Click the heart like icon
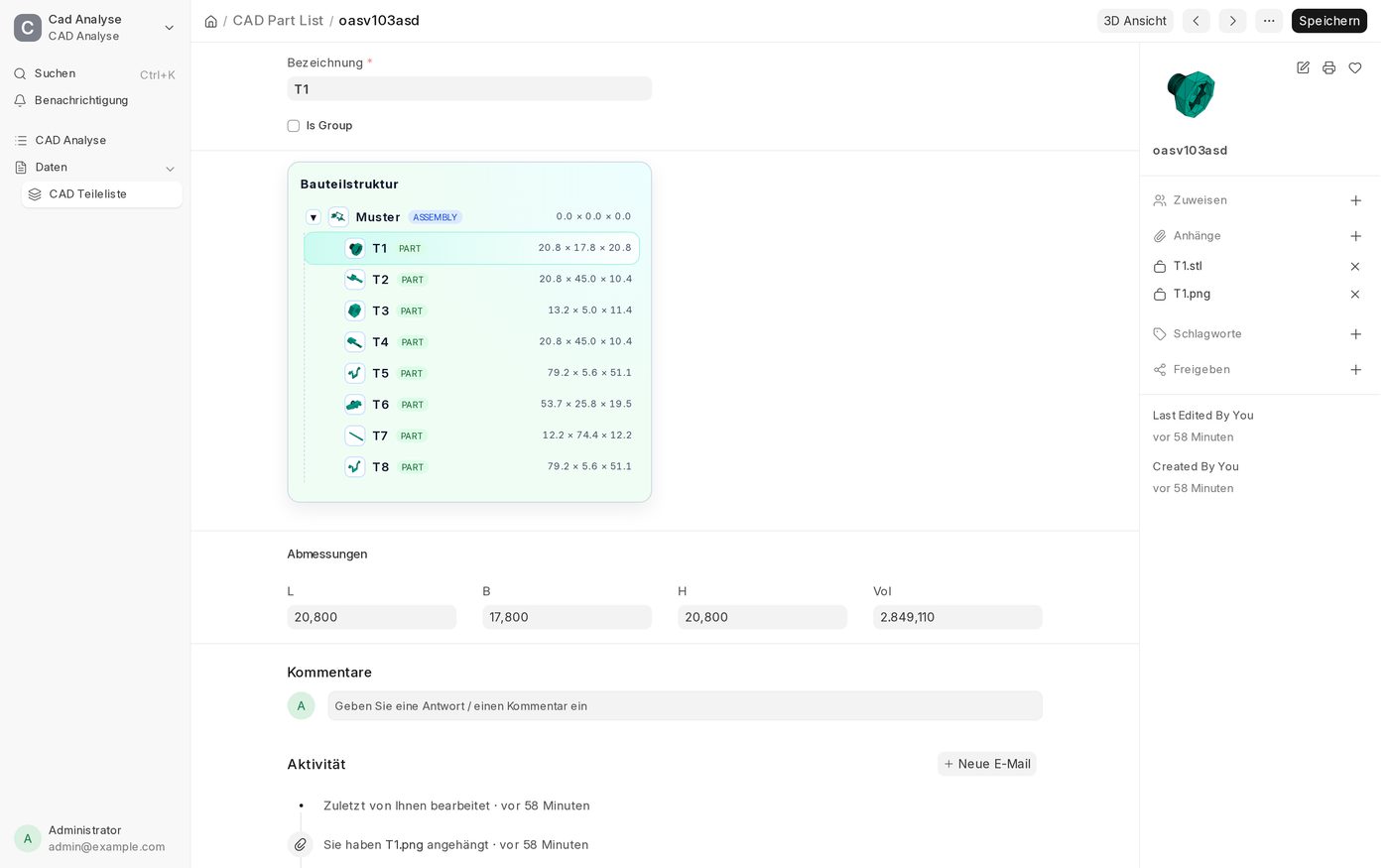 [1355, 67]
